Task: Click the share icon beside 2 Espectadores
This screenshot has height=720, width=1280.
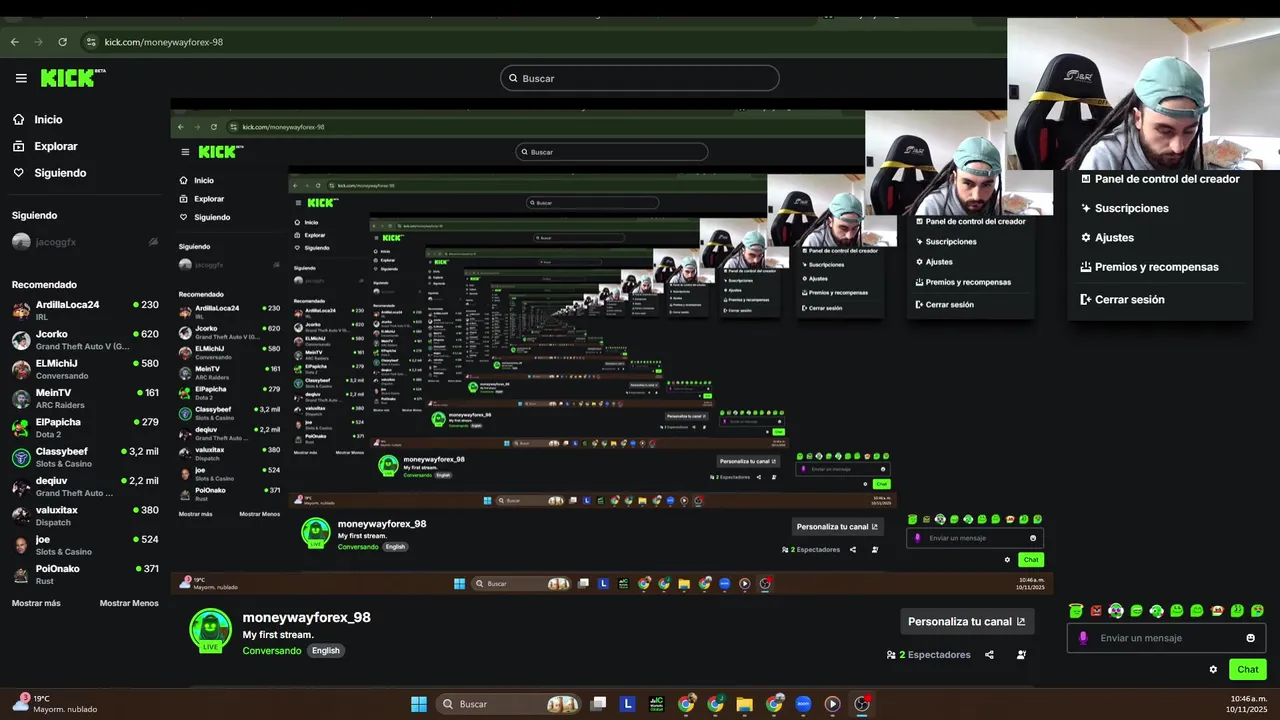Action: [989, 655]
